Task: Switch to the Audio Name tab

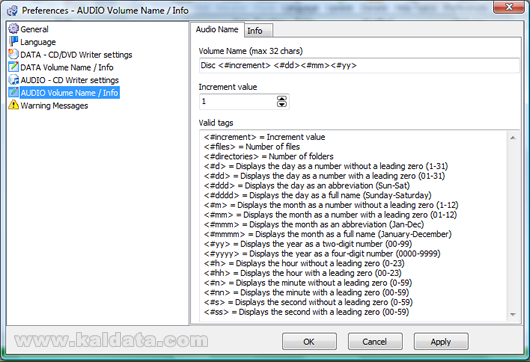Action: [217, 30]
